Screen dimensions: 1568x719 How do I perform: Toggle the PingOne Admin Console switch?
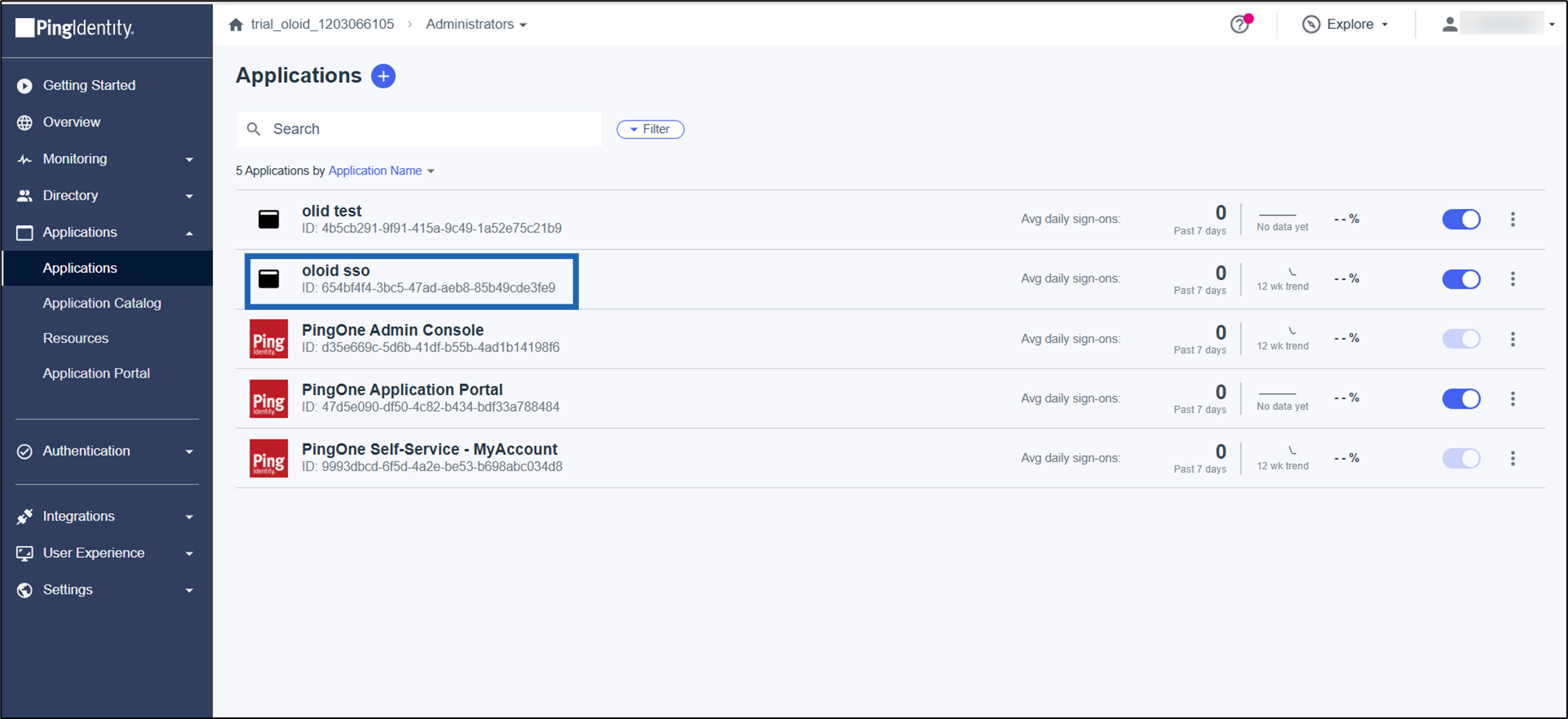click(1461, 339)
